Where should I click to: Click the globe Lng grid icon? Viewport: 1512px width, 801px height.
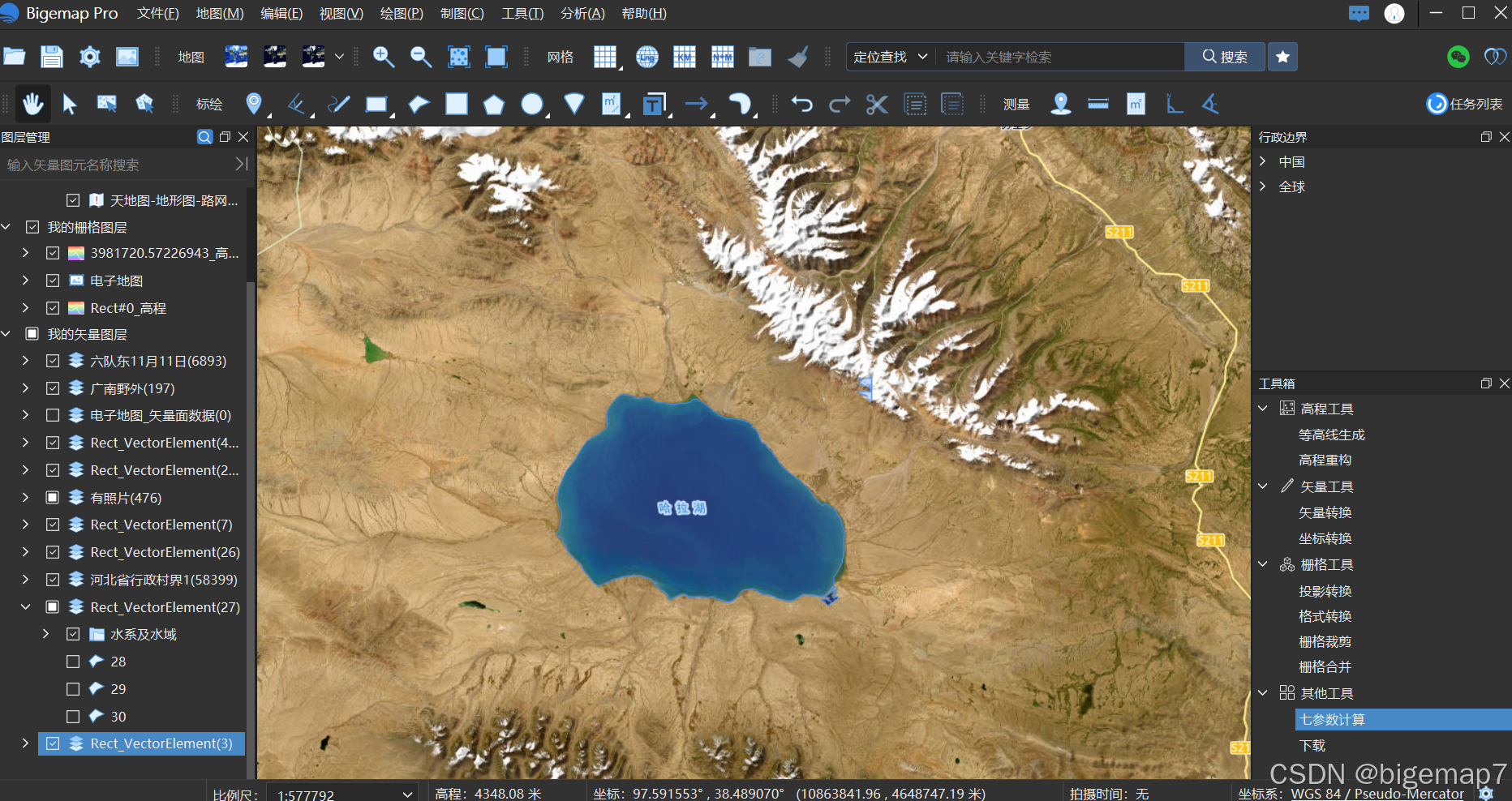coord(646,57)
